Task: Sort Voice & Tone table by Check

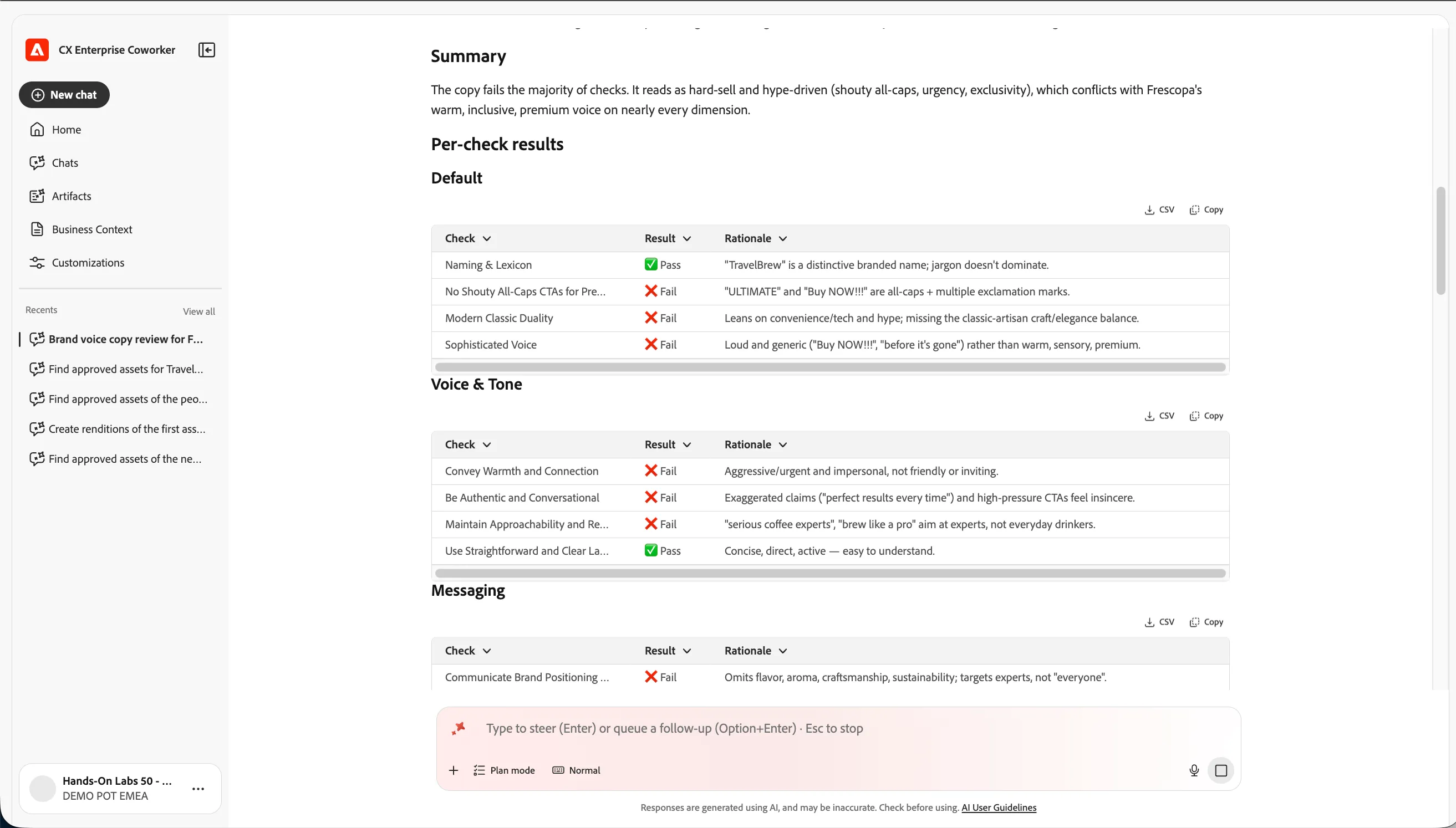Action: [467, 444]
